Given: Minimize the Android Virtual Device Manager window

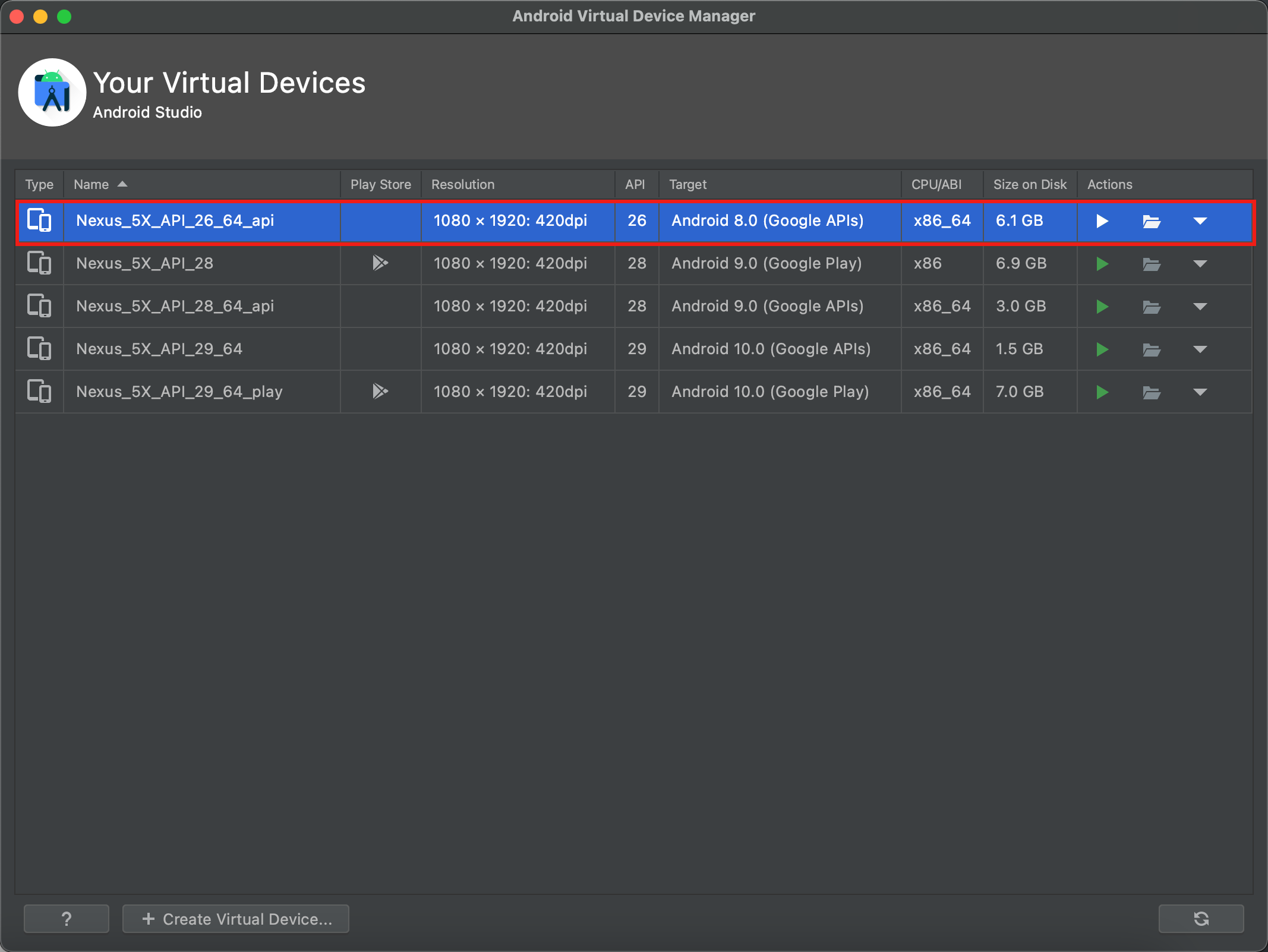Looking at the screenshot, I should [x=40, y=17].
